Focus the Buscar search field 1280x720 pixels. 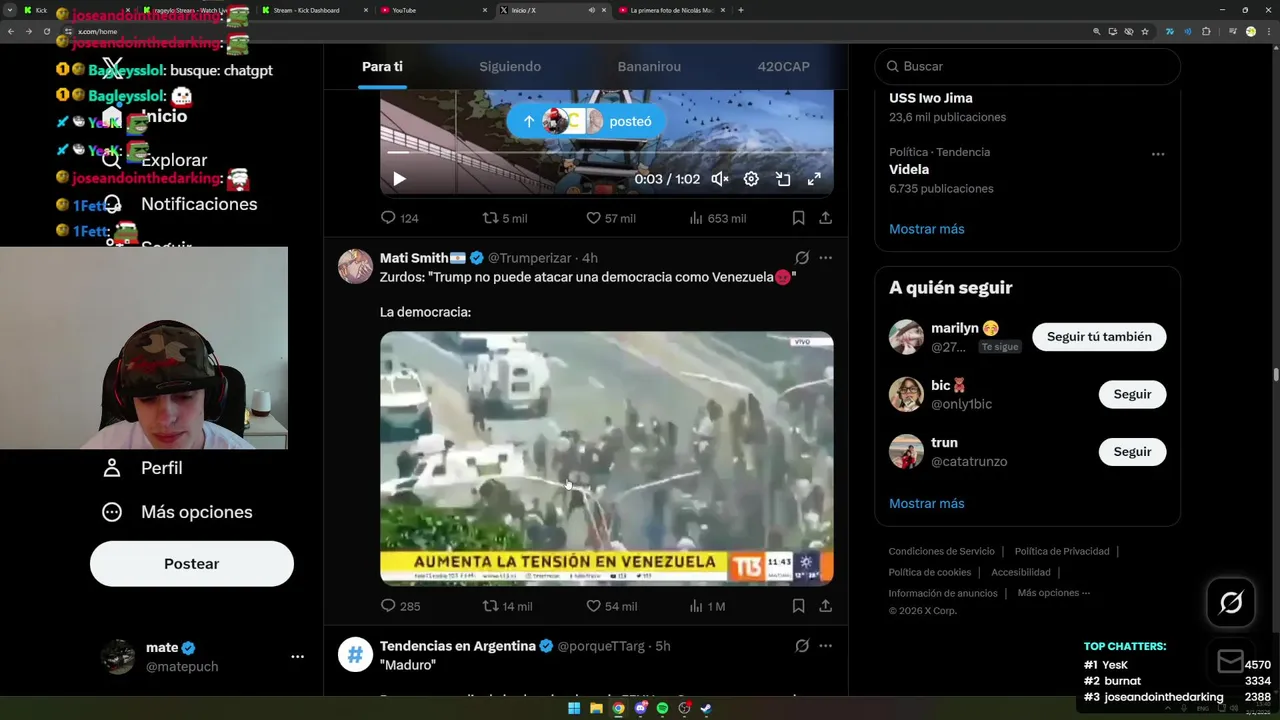click(1027, 66)
